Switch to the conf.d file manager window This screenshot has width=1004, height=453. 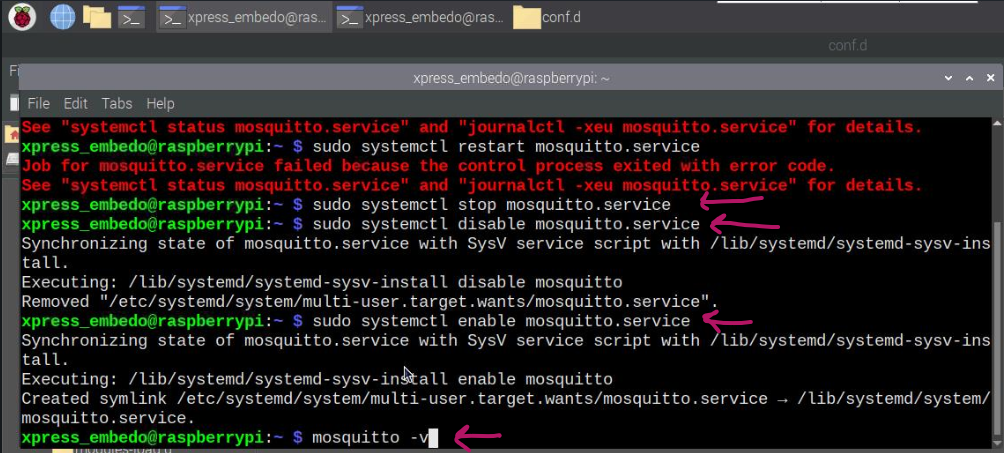[x=548, y=18]
